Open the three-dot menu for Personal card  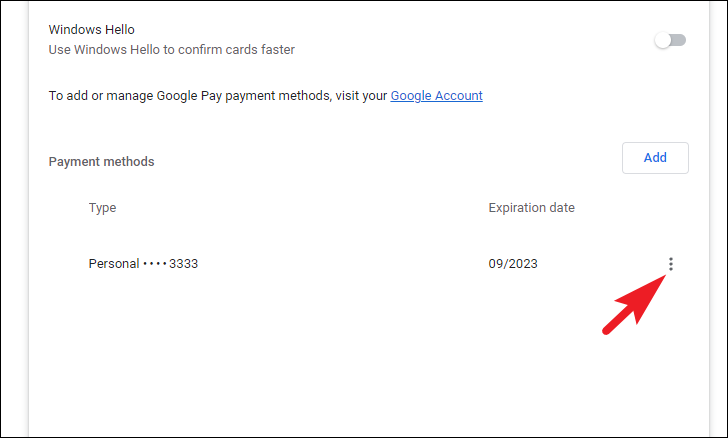[671, 264]
